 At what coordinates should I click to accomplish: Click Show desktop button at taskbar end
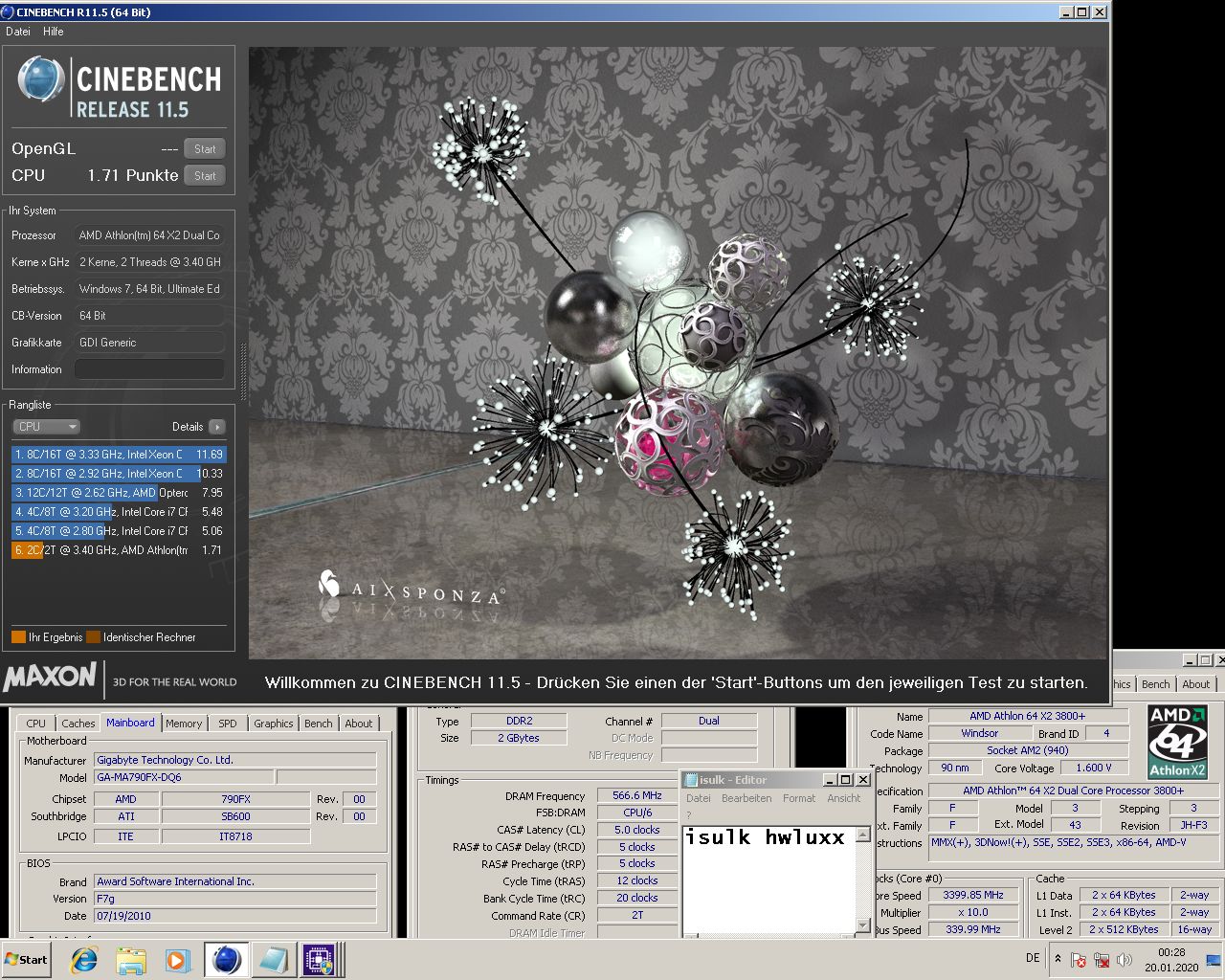(x=1214, y=960)
